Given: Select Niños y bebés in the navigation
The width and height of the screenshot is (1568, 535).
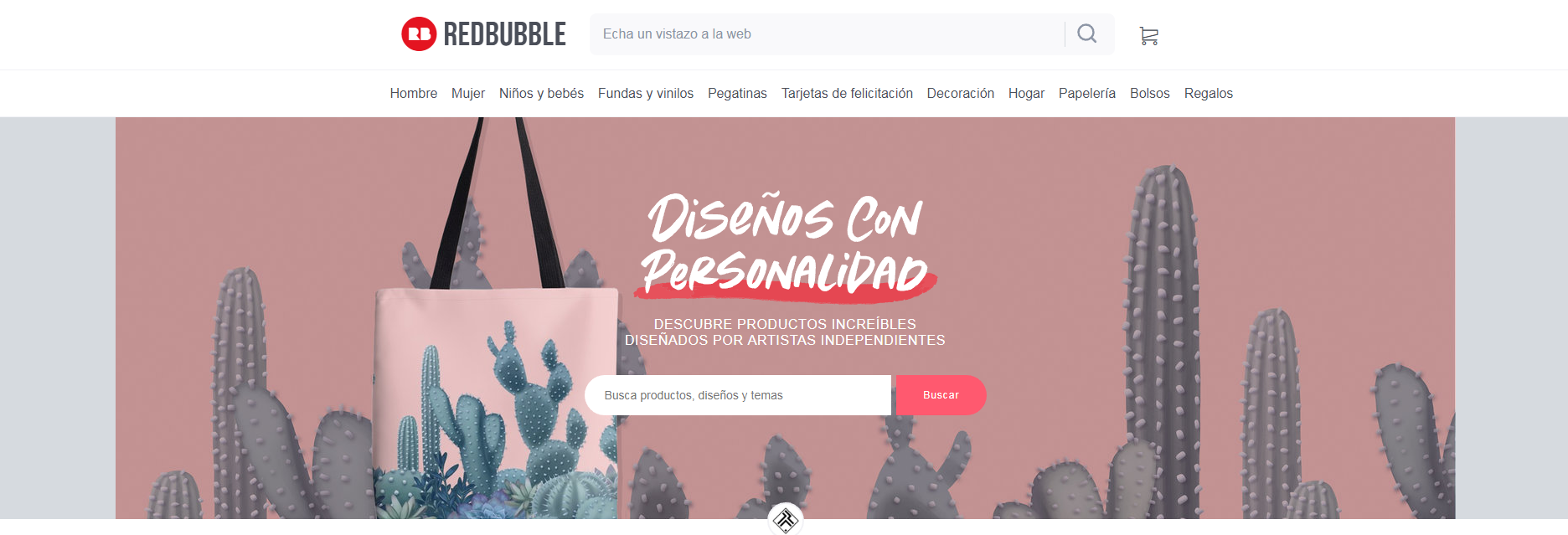Looking at the screenshot, I should (x=542, y=93).
